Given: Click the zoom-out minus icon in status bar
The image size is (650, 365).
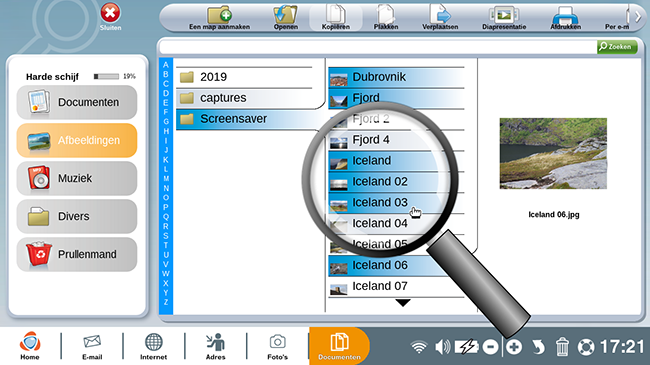Looking at the screenshot, I should tap(490, 347).
